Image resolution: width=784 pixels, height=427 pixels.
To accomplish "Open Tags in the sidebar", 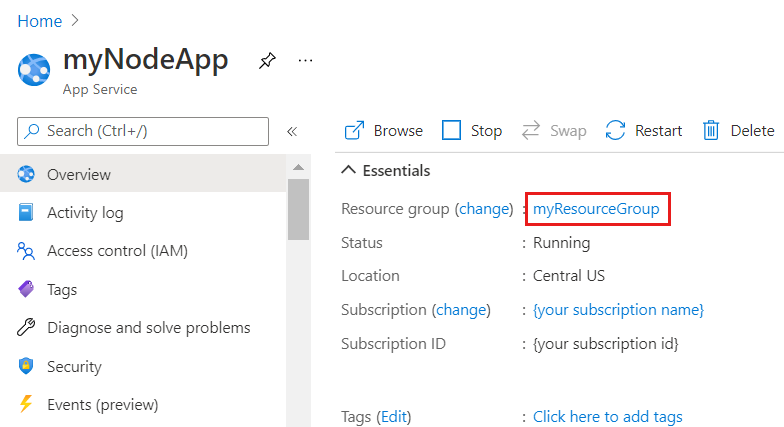I will (143, 290).
